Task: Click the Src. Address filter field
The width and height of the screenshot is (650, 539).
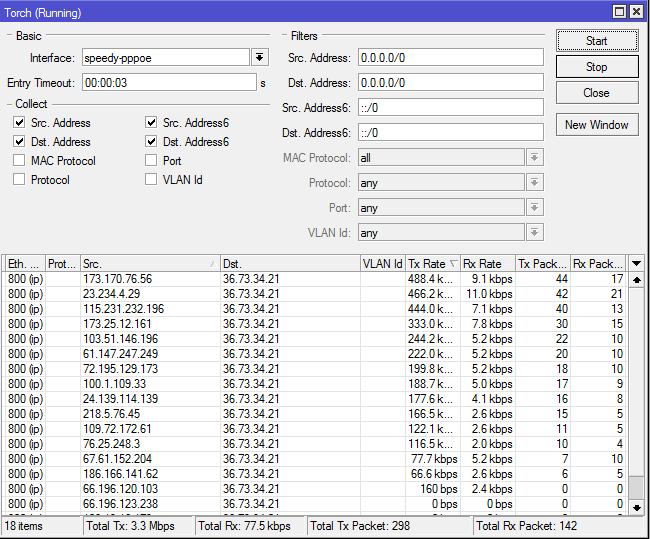Action: coord(449,58)
